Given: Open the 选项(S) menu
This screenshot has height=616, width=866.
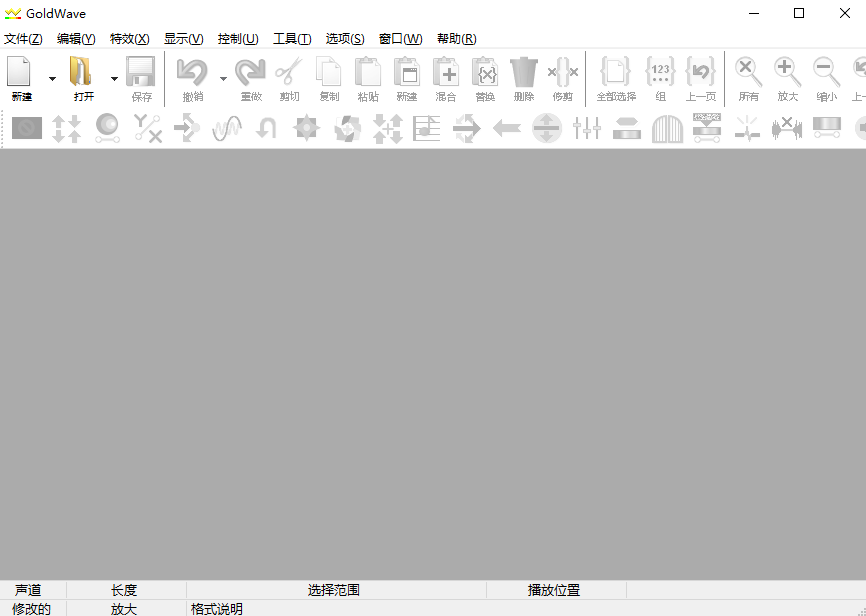Looking at the screenshot, I should (345, 39).
